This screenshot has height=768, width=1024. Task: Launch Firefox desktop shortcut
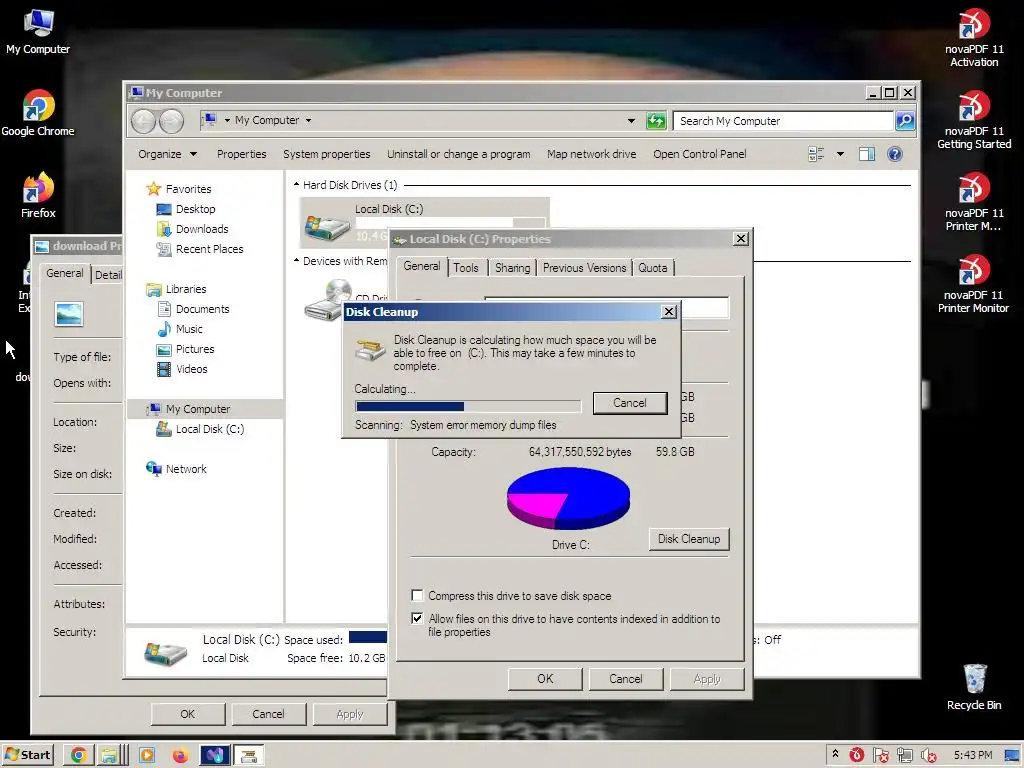(38, 195)
